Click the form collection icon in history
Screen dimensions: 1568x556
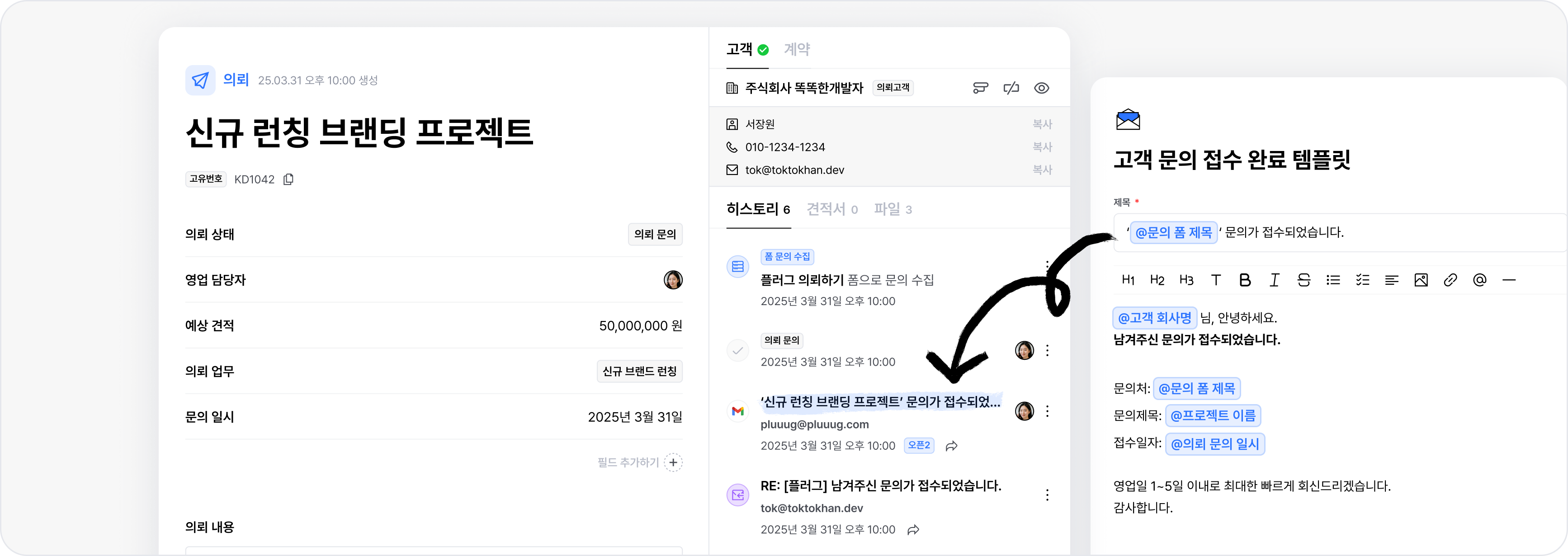pos(738,266)
